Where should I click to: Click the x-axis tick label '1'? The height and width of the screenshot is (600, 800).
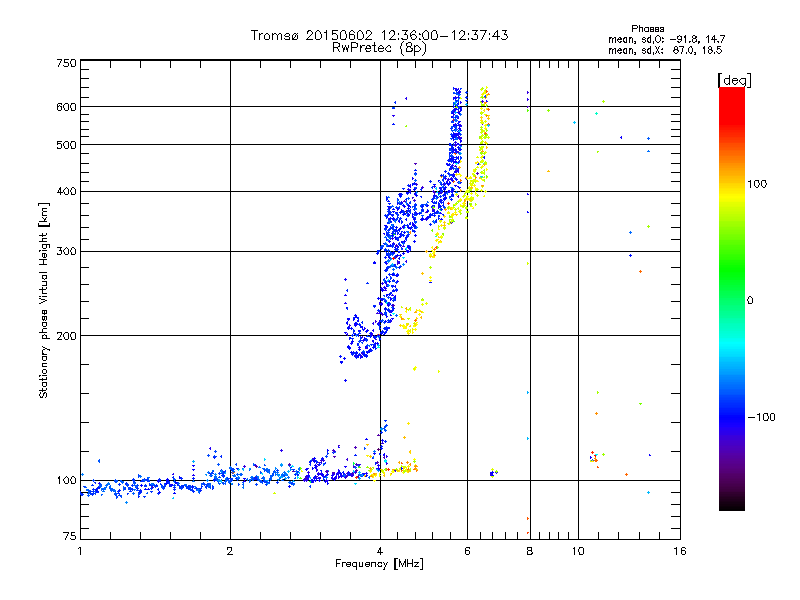80,551
